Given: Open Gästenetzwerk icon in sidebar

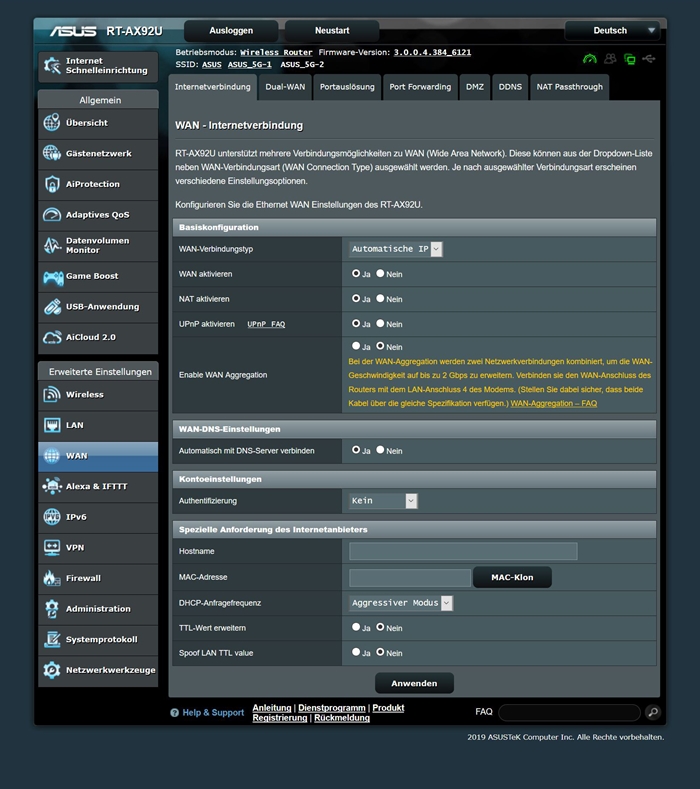Looking at the screenshot, I should coord(52,153).
